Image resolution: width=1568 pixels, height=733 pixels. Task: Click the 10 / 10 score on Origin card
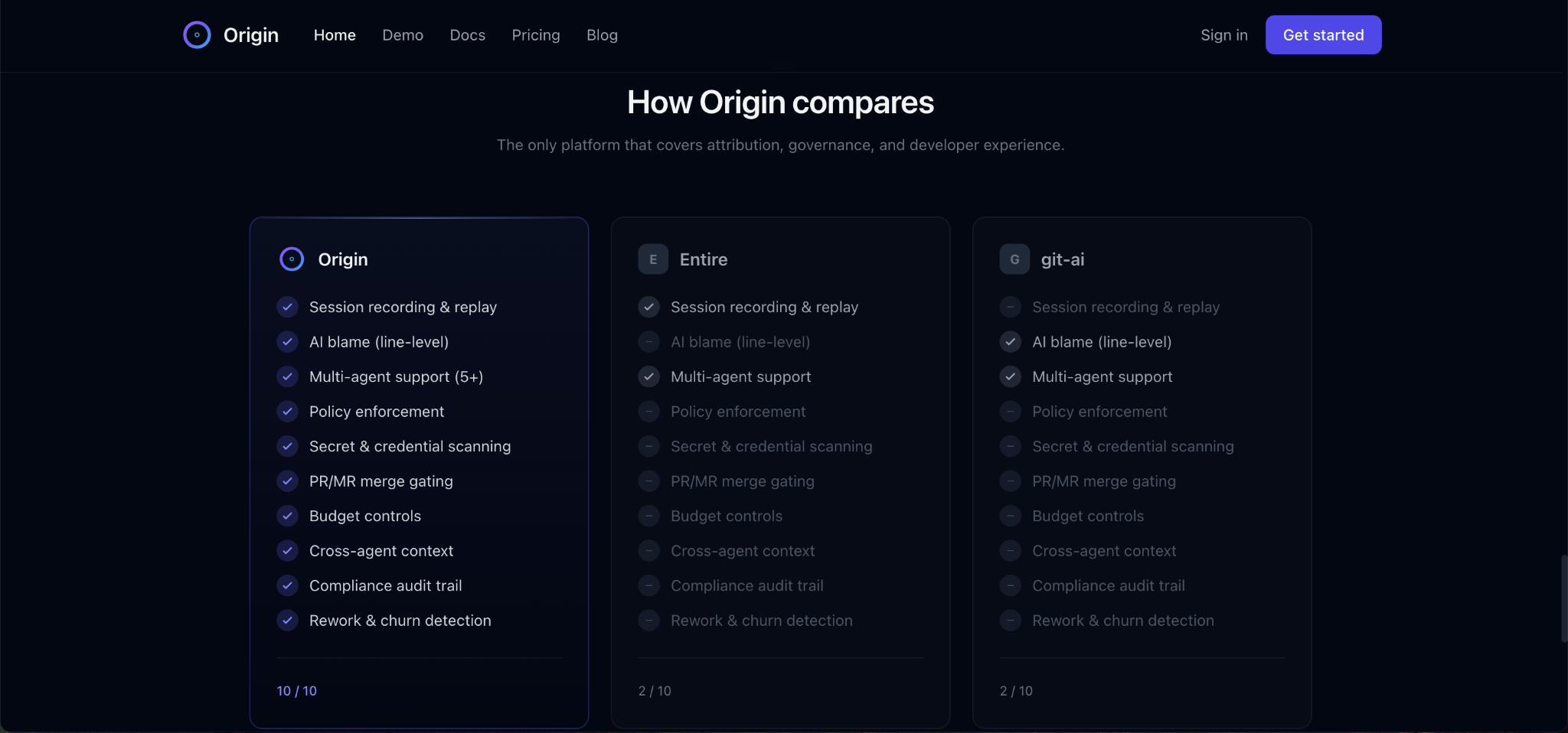297,691
